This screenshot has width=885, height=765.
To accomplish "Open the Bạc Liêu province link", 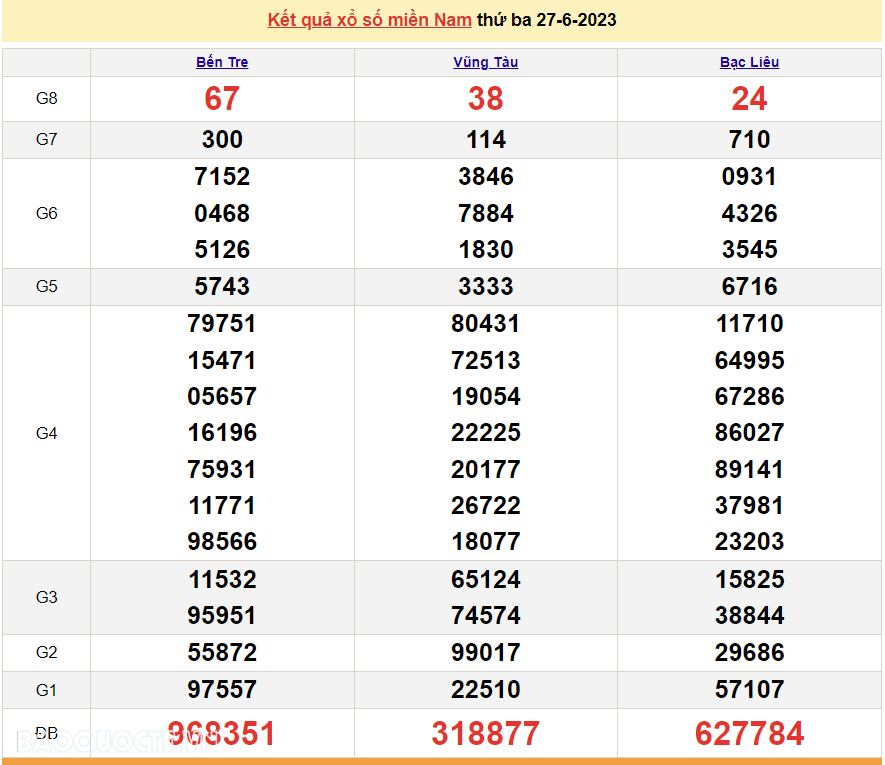I will [x=749, y=62].
